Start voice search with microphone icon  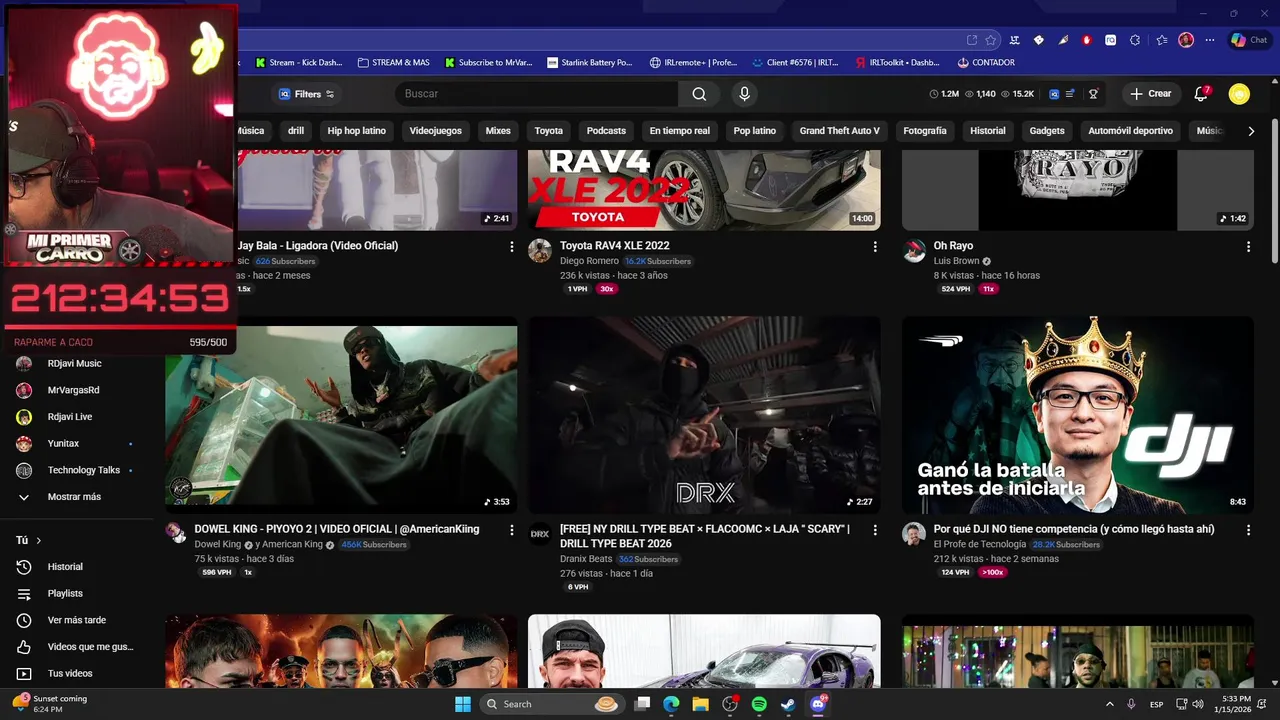[743, 94]
